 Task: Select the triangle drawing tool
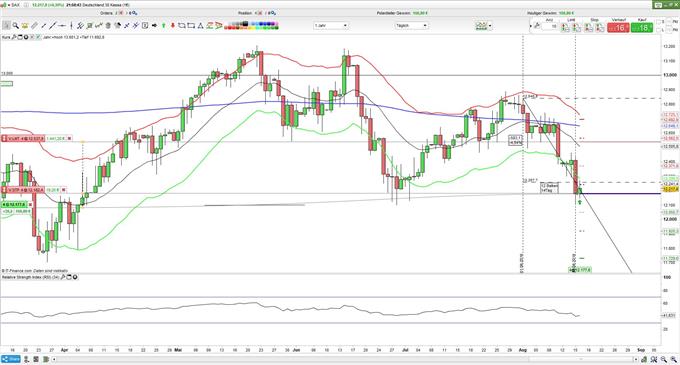(200, 26)
